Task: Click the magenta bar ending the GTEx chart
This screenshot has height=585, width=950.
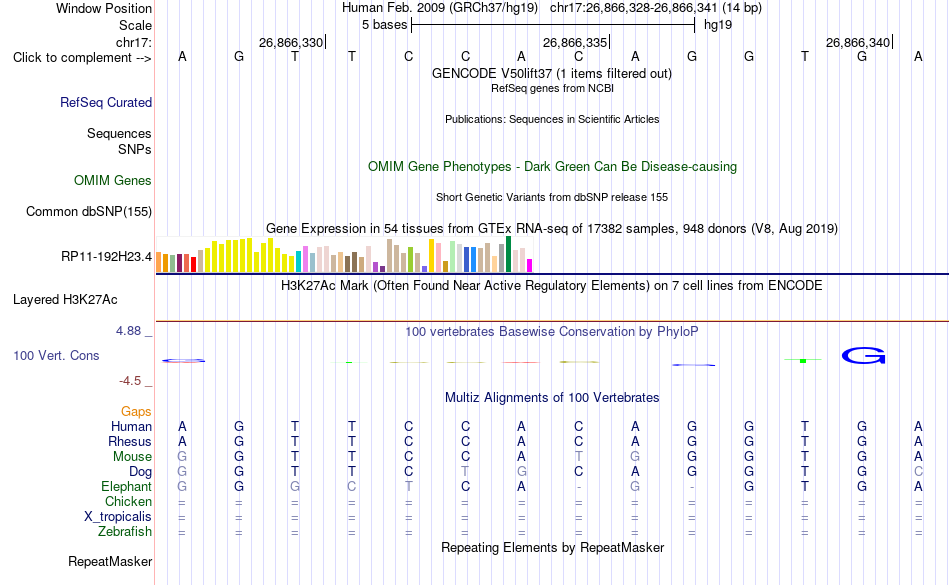Action: coord(530,265)
